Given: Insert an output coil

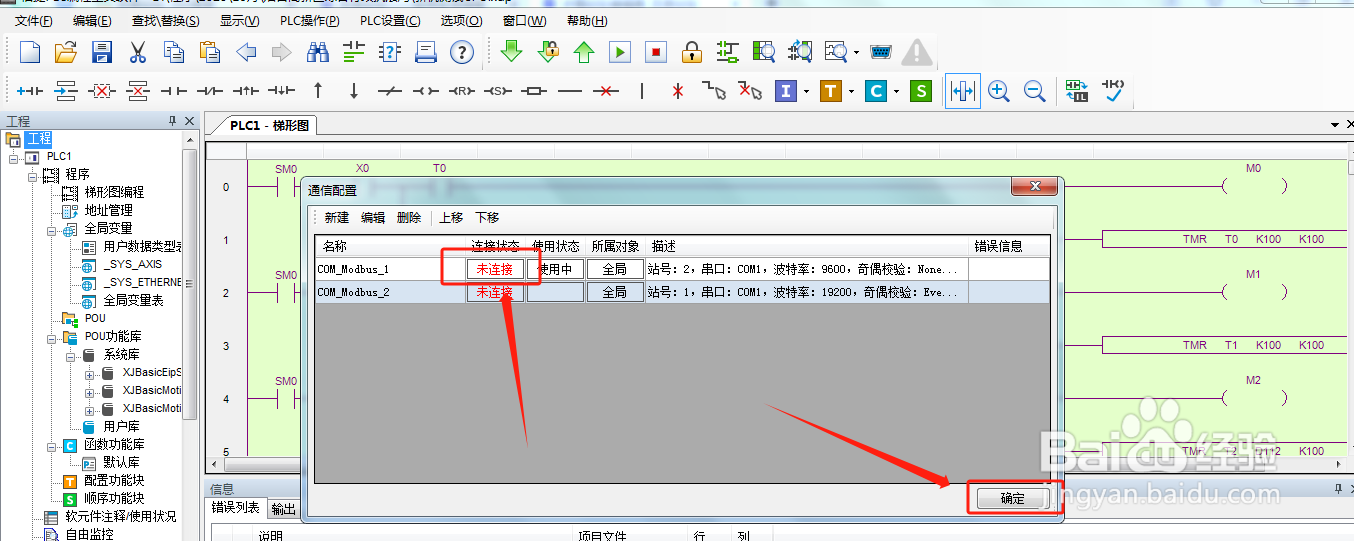Looking at the screenshot, I should [426, 91].
